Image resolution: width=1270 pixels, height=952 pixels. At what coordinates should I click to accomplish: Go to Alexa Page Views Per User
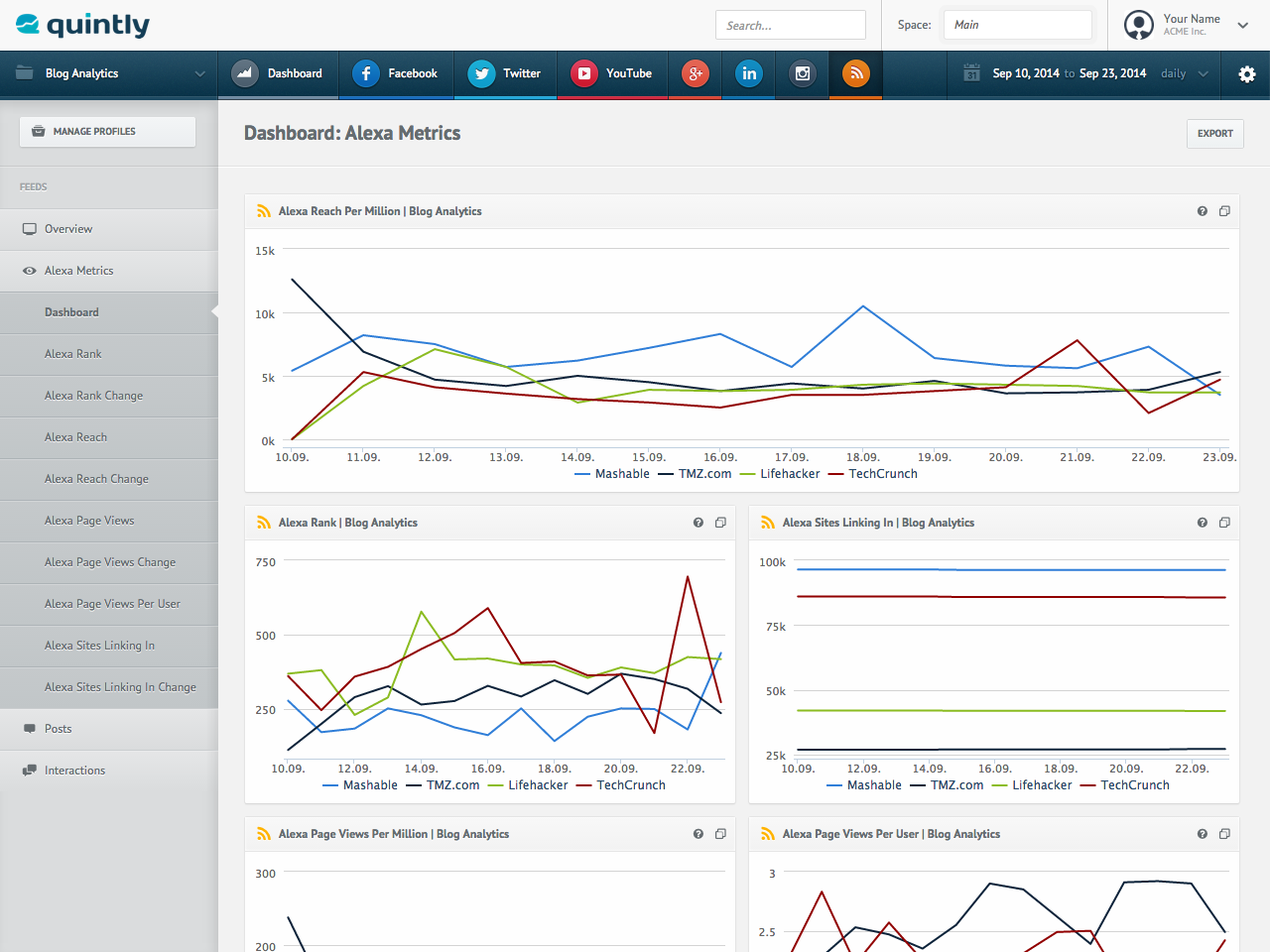coord(109,604)
